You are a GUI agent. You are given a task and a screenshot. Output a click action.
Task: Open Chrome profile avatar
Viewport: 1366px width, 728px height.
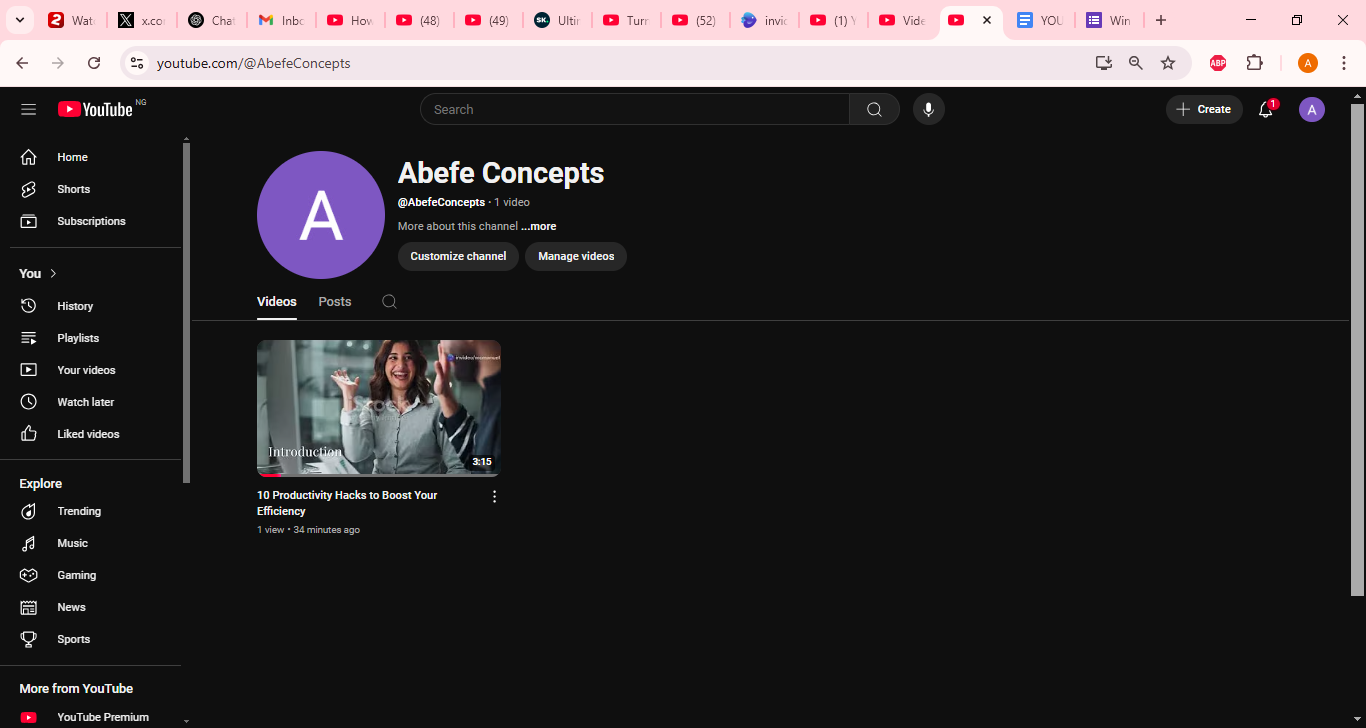[1308, 63]
